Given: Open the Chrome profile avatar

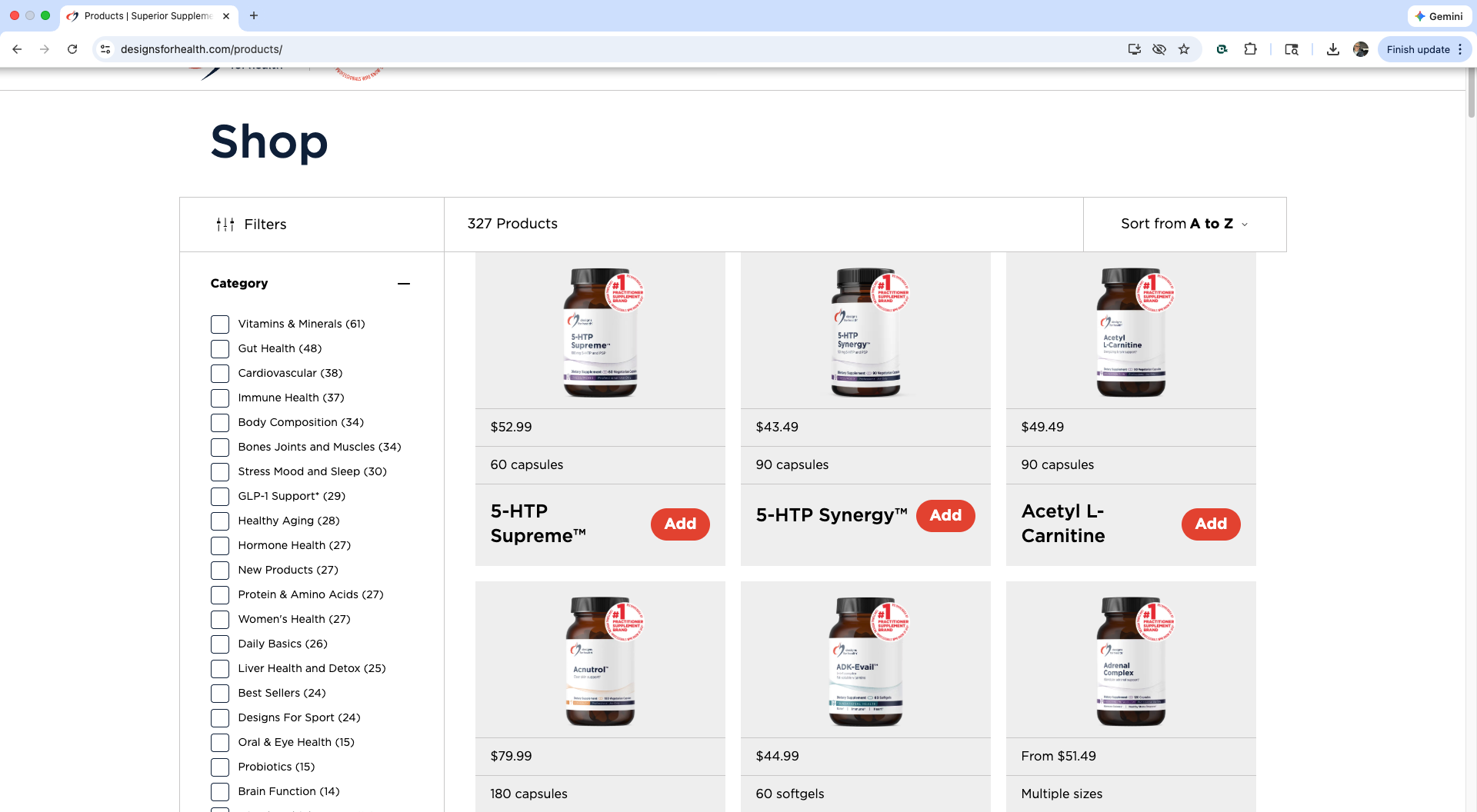Looking at the screenshot, I should 1361,49.
